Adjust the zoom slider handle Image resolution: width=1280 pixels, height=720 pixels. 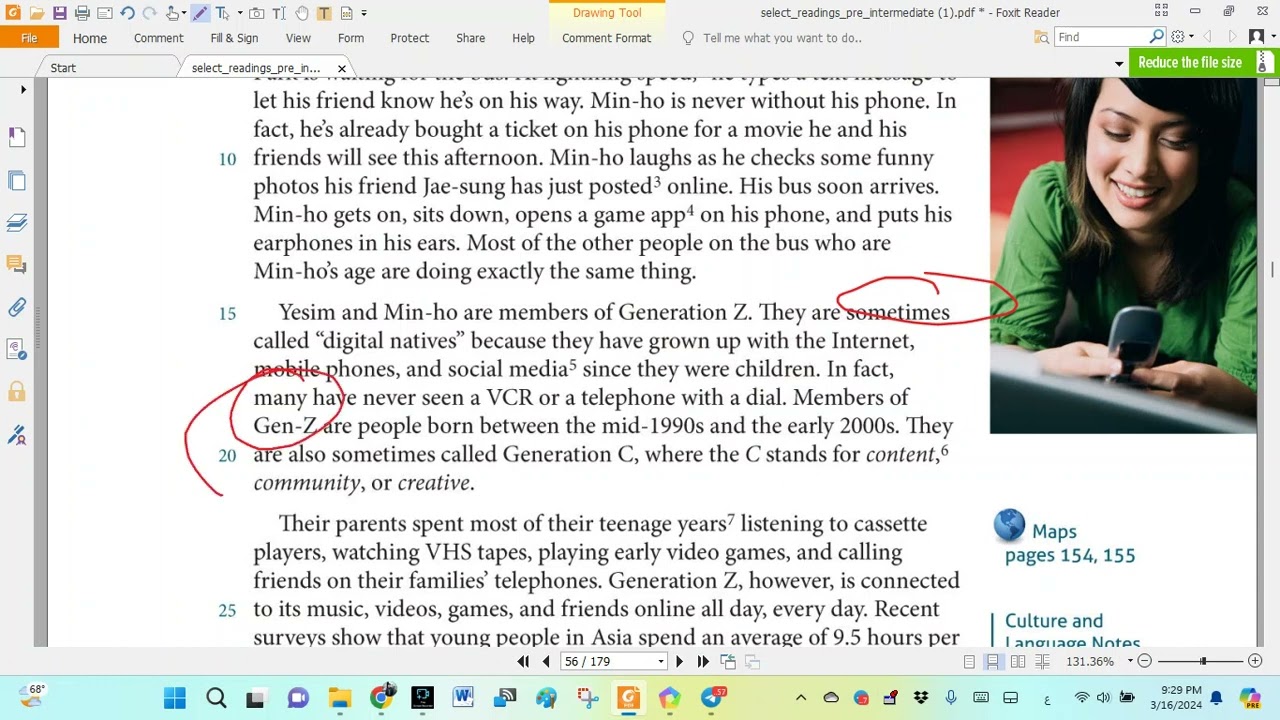pos(1203,661)
